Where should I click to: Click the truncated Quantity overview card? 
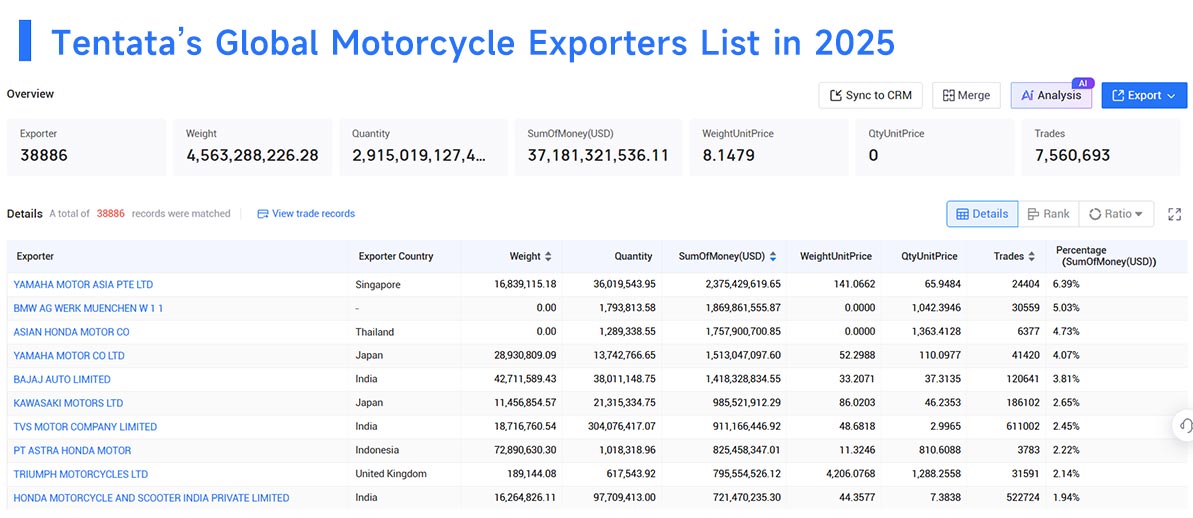pos(423,147)
